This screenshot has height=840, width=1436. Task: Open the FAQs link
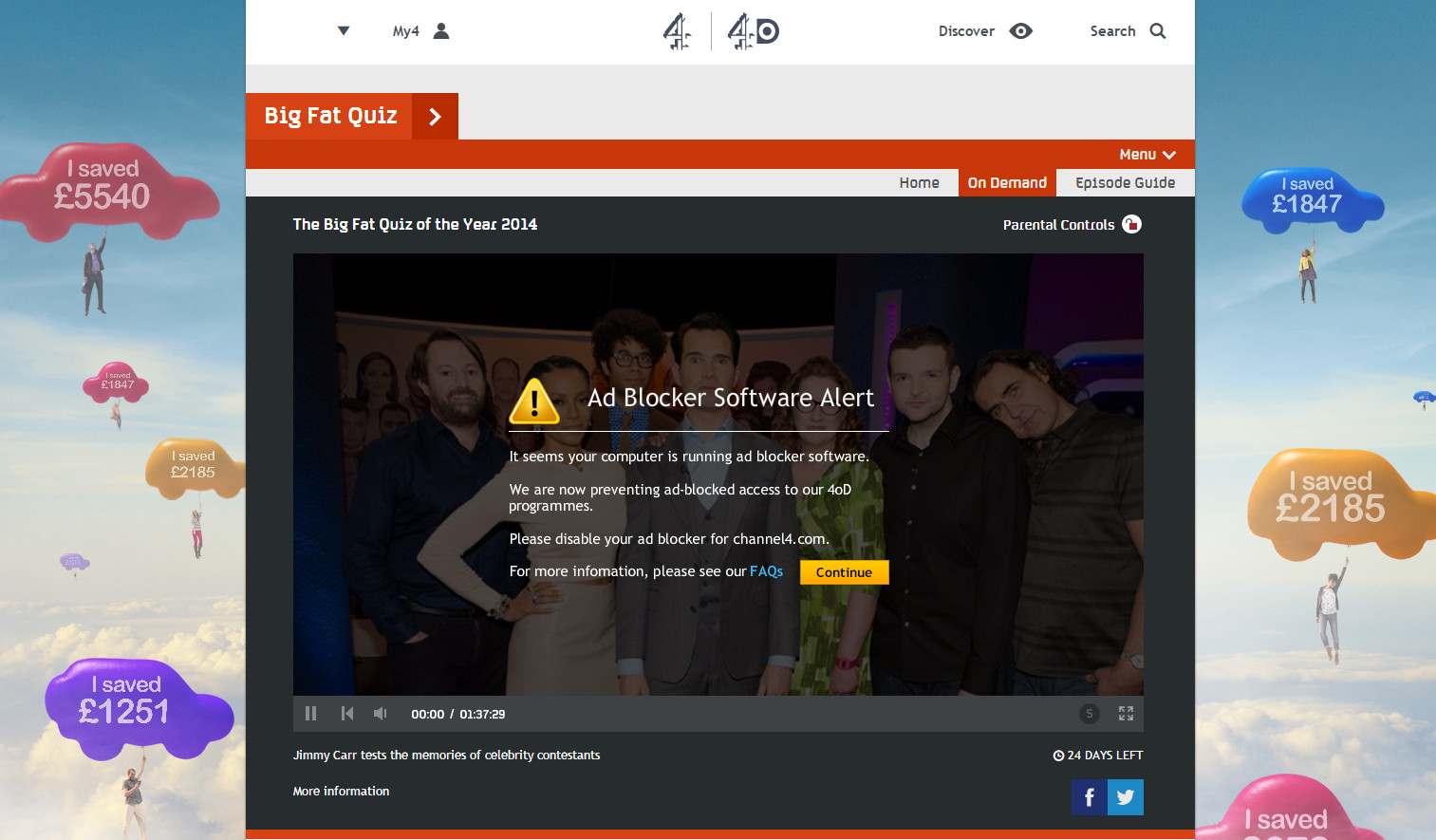tap(766, 571)
